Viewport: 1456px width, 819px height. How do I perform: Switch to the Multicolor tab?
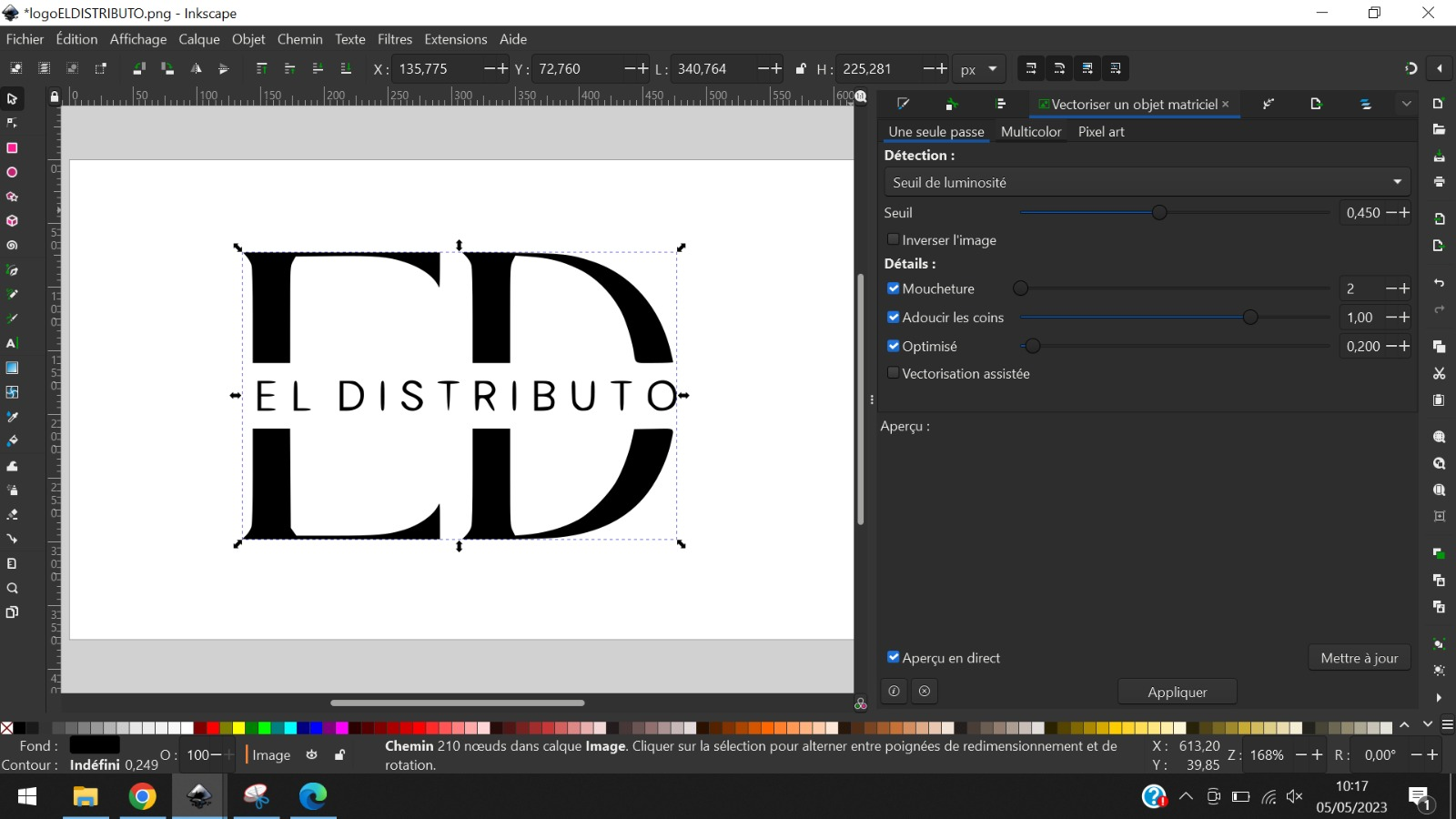click(1031, 132)
